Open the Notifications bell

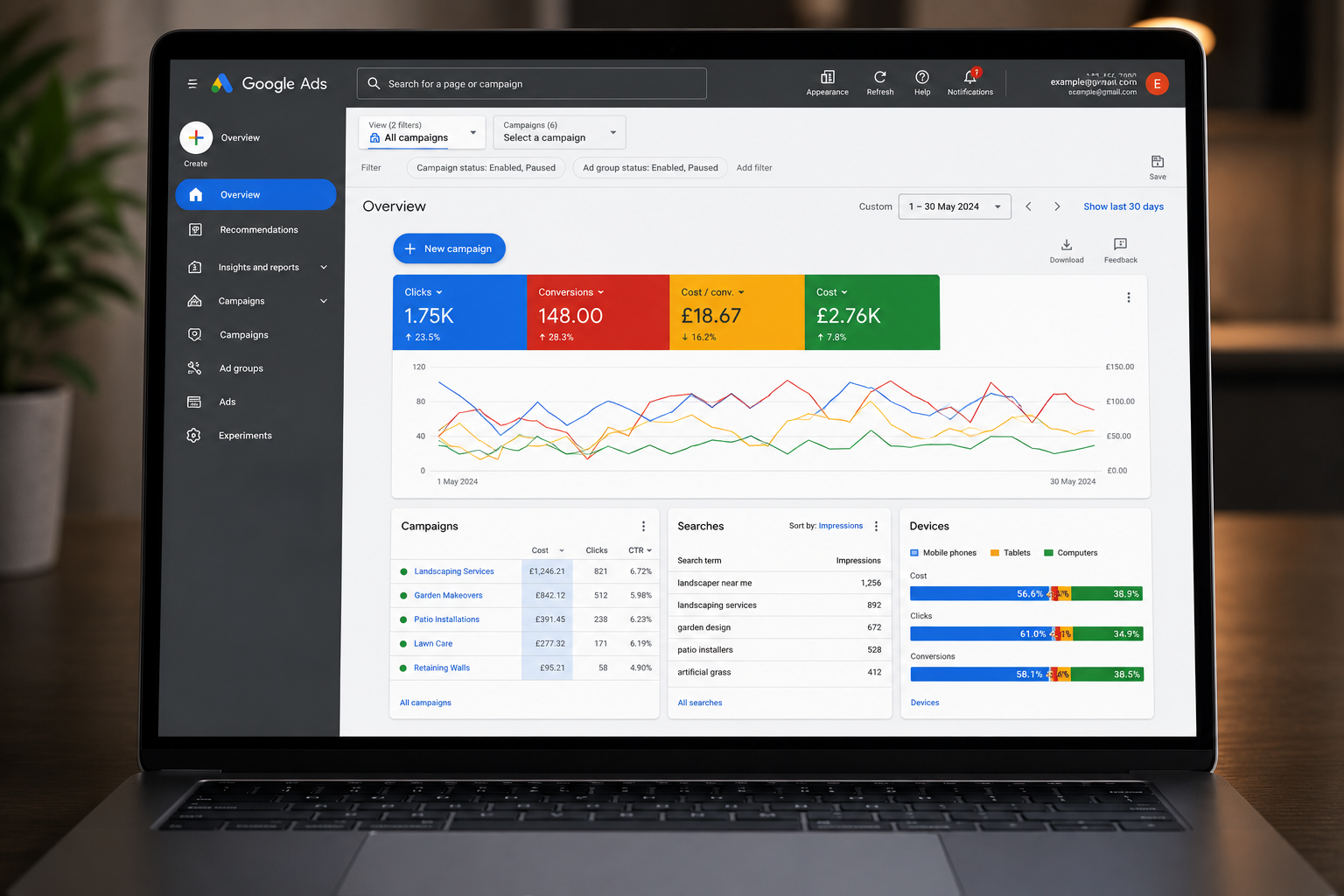point(970,77)
